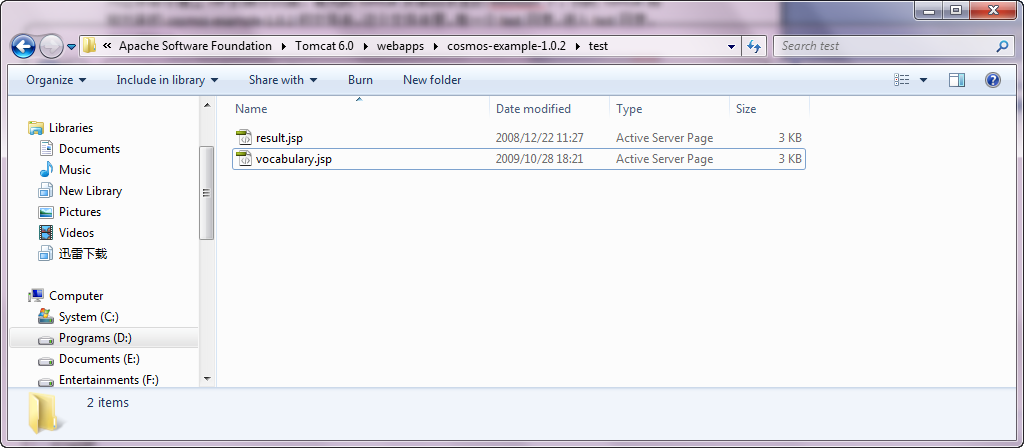Open System (C:) drive

point(88,317)
